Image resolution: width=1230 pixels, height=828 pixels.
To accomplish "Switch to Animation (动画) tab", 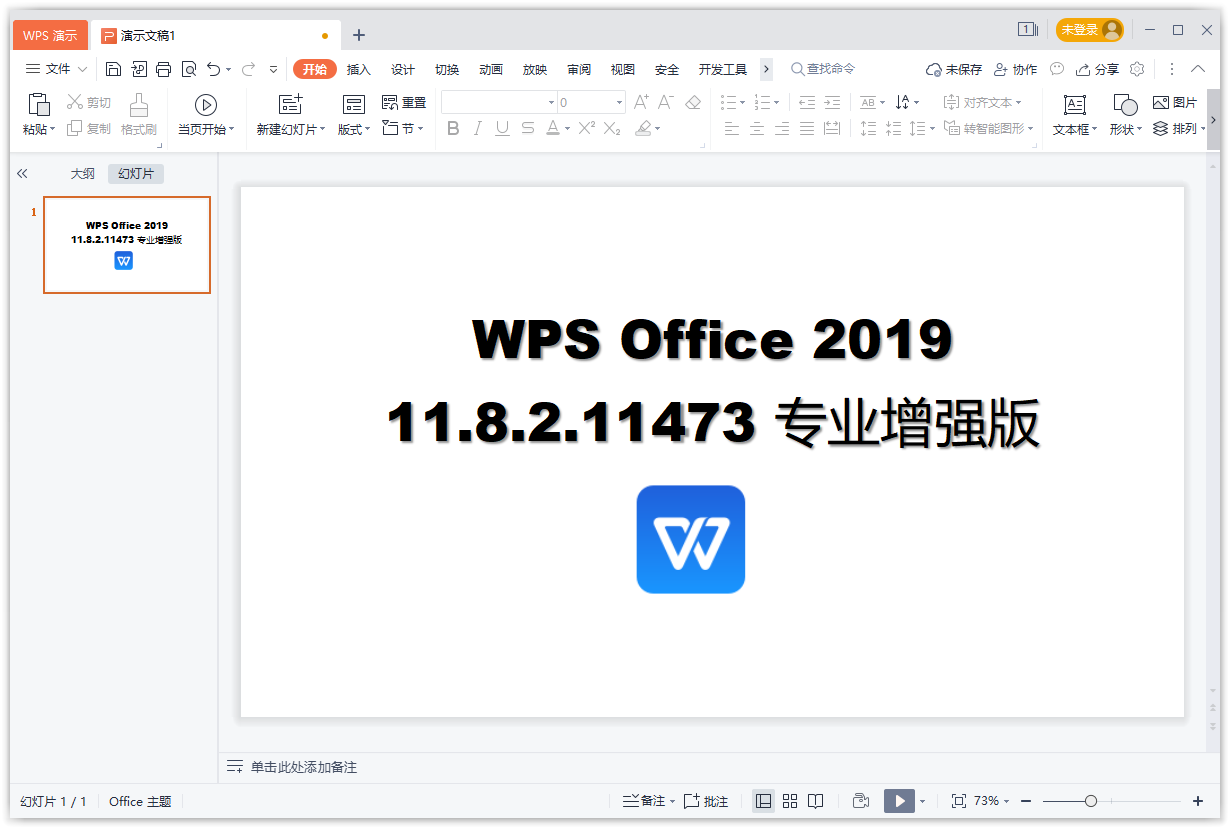I will tap(491, 69).
